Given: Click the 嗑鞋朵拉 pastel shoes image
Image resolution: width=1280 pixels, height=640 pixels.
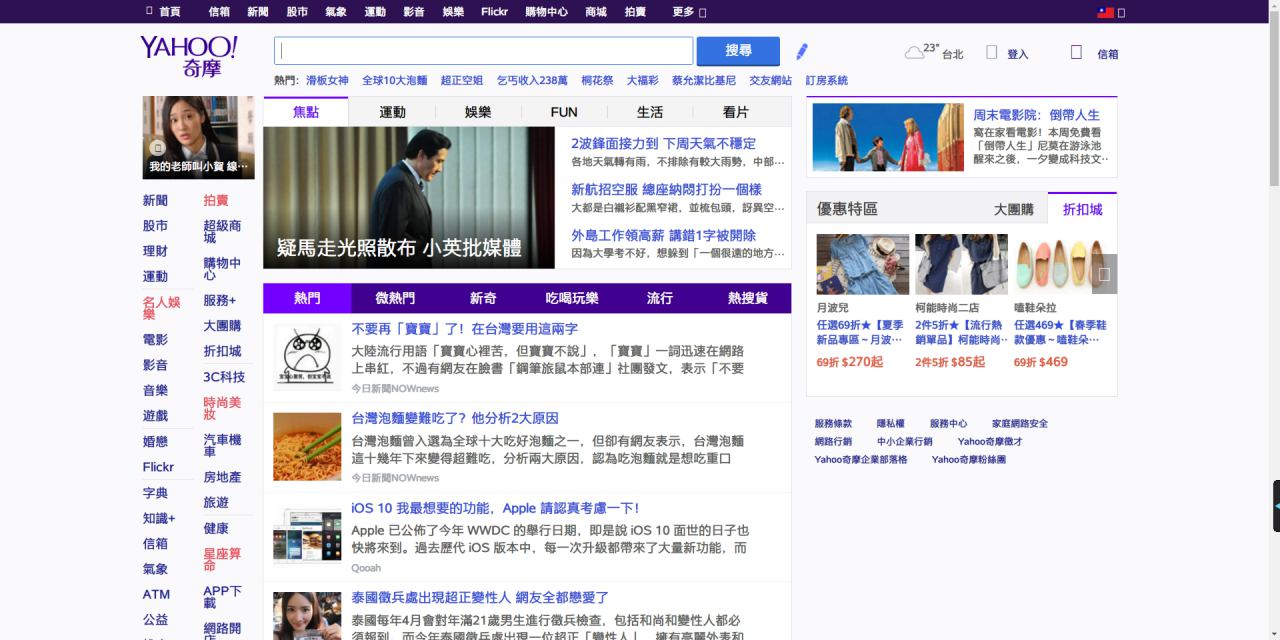Looking at the screenshot, I should tap(1060, 264).
